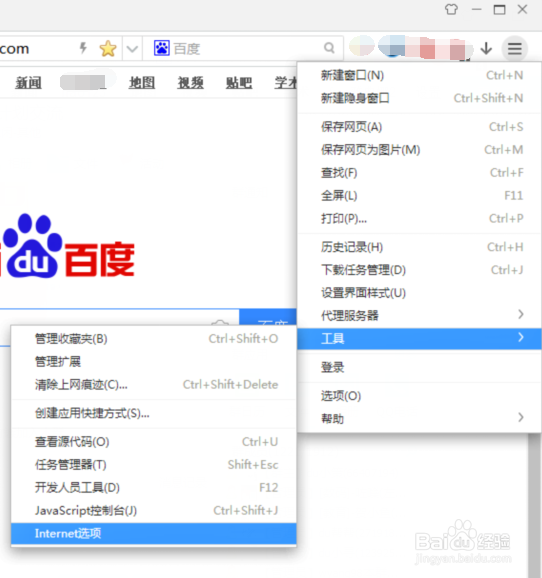Expand the address bar dropdown chevron

coord(132,49)
